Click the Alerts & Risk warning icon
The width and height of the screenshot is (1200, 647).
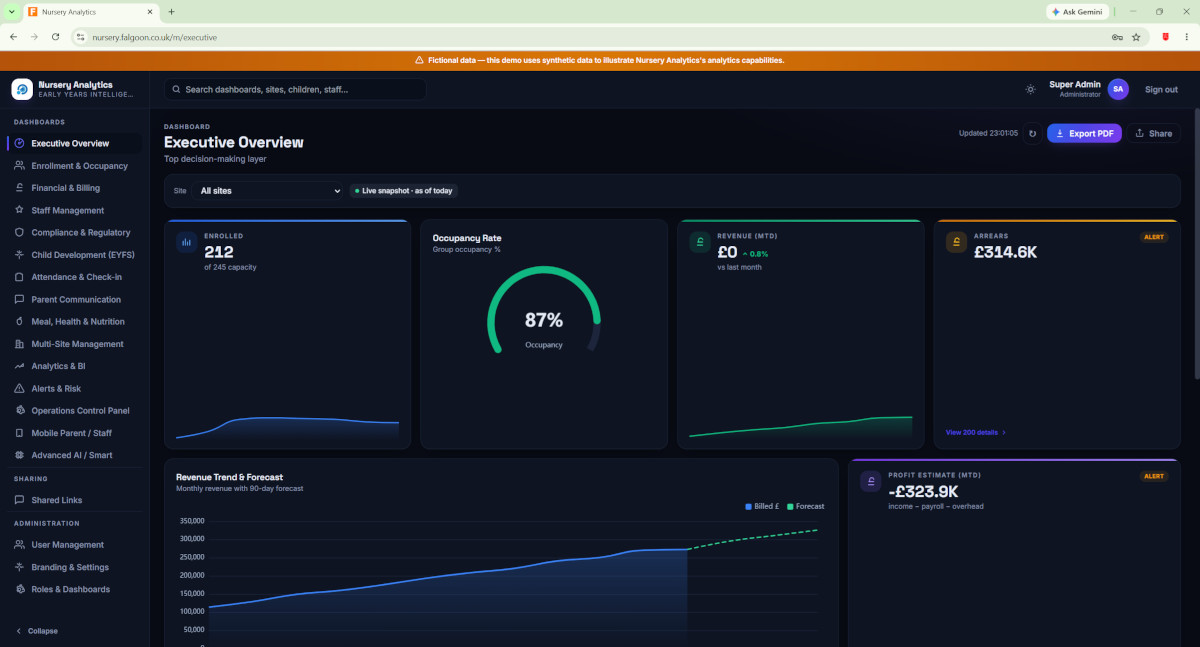pyautogui.click(x=20, y=388)
